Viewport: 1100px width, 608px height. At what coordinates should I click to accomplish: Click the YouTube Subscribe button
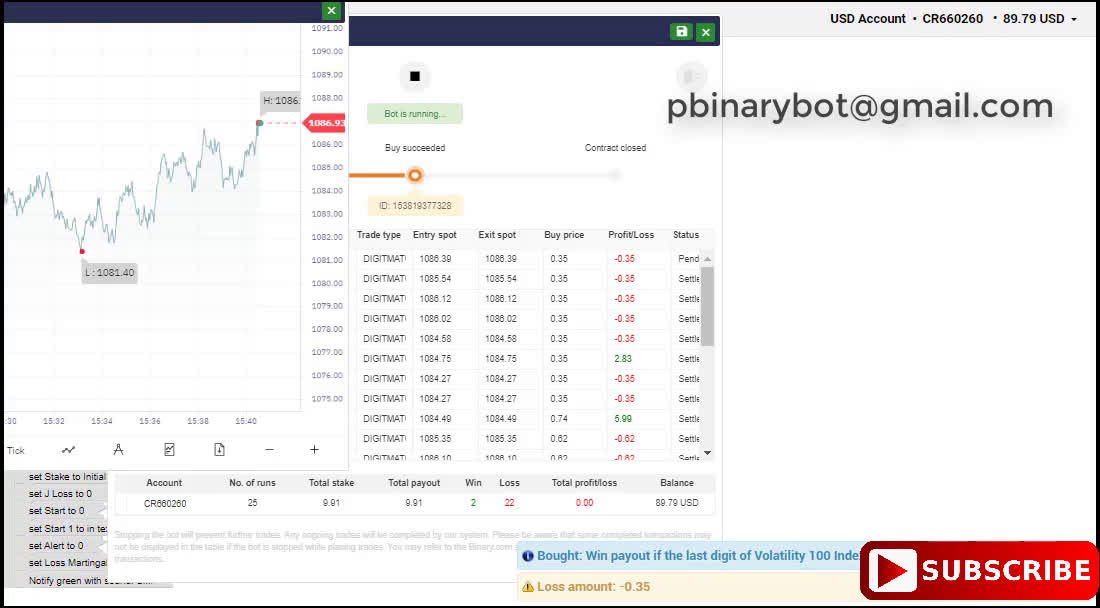(979, 570)
